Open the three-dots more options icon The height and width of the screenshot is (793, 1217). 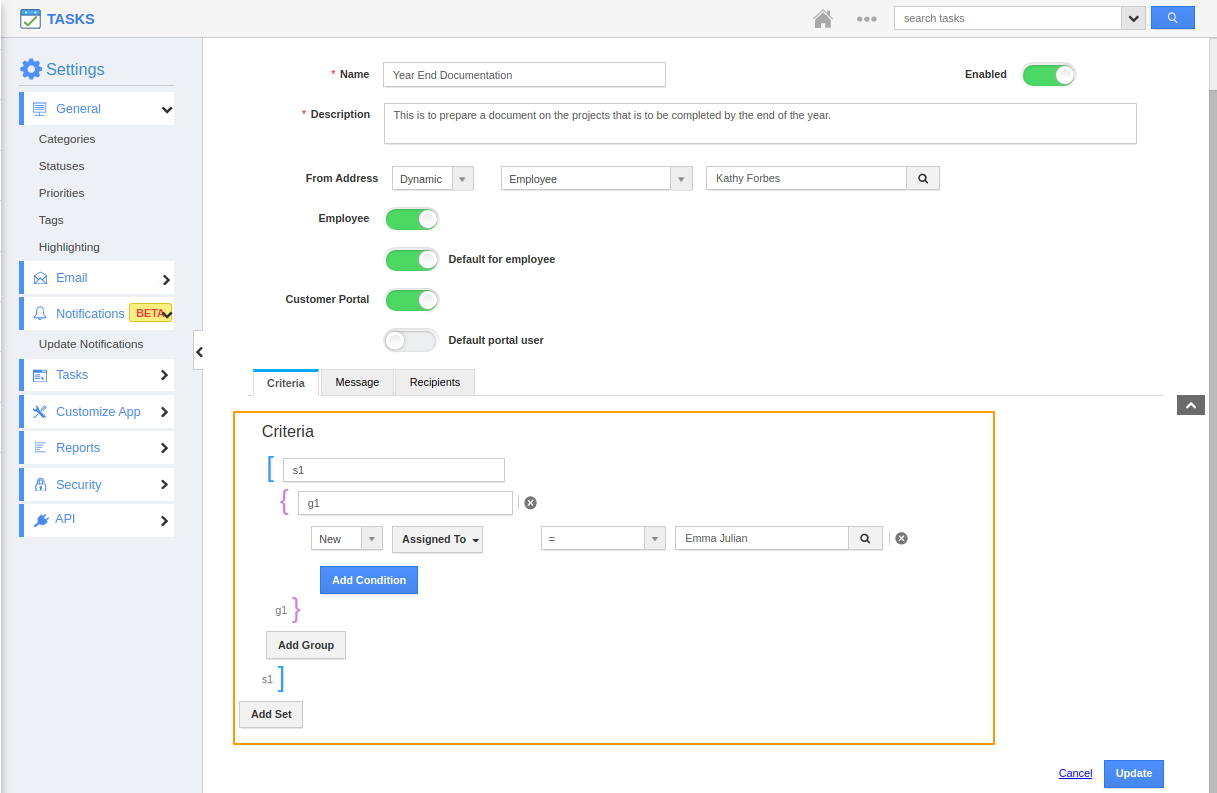pyautogui.click(x=866, y=18)
